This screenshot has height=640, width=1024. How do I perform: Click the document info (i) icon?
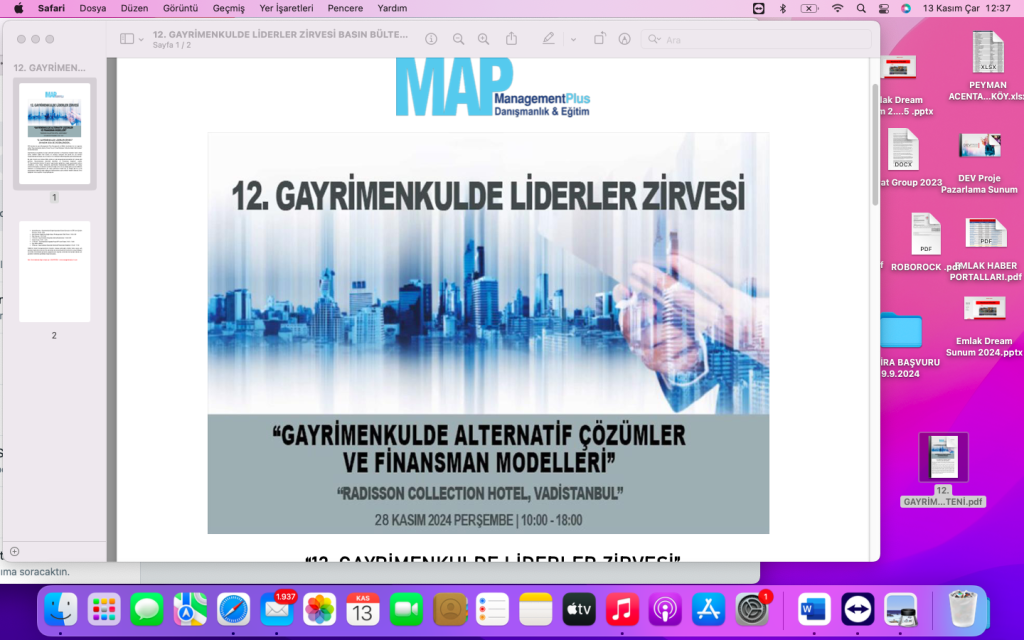[x=432, y=39]
